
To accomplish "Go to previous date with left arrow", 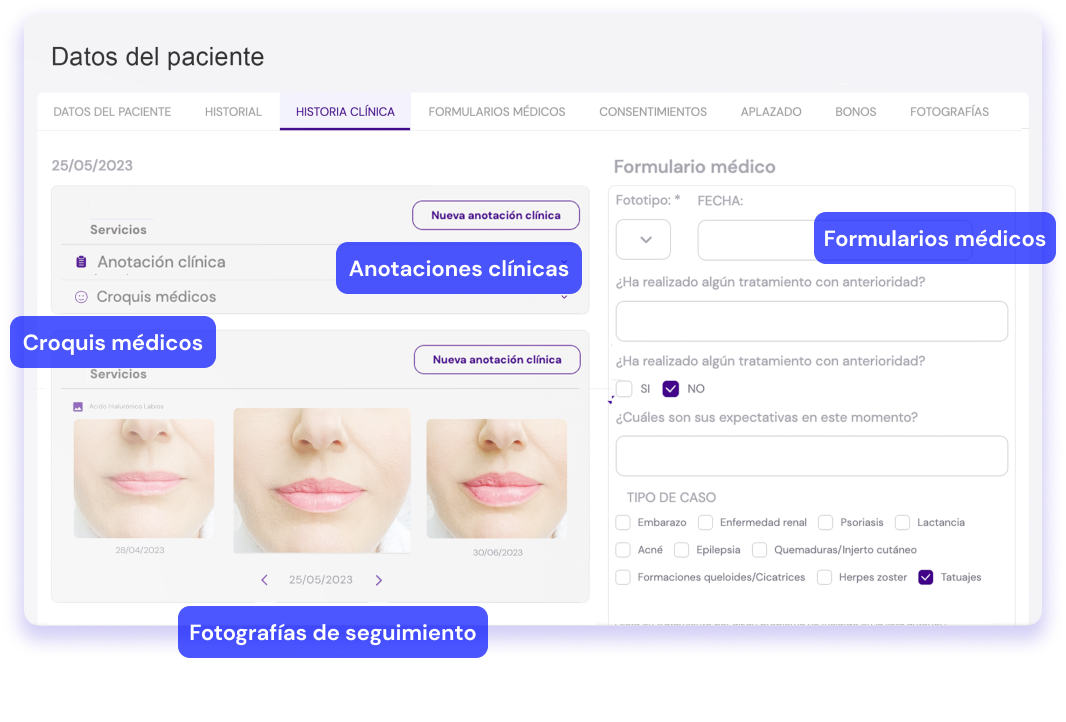I will 264,580.
